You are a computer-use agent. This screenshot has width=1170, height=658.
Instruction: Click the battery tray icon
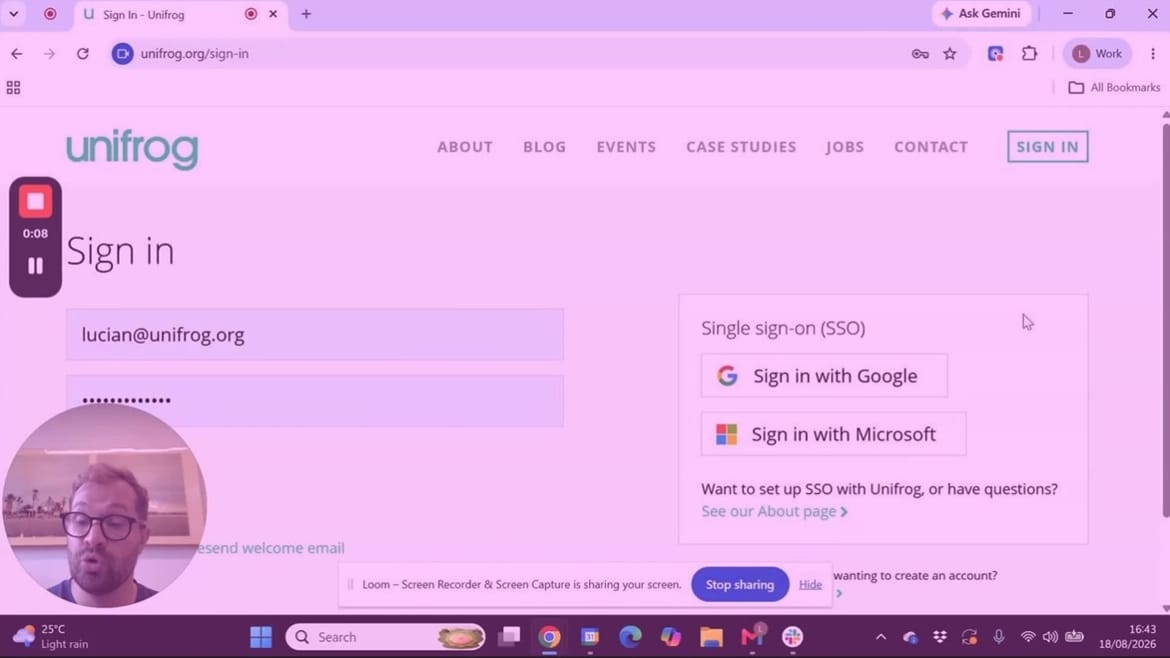(x=1074, y=637)
